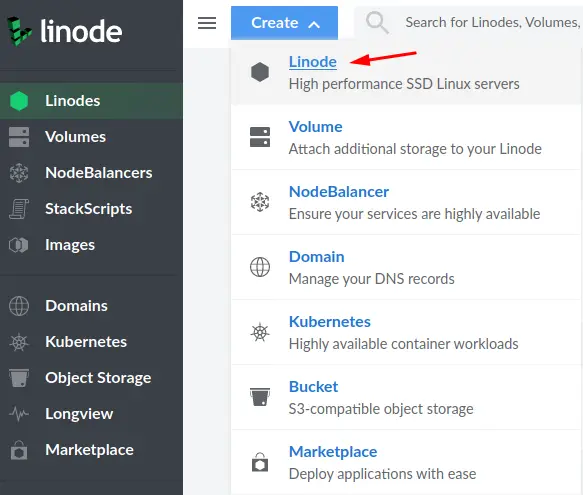This screenshot has height=495, width=583.
Task: Select Kubernetes in the Create menu
Action: point(330,322)
